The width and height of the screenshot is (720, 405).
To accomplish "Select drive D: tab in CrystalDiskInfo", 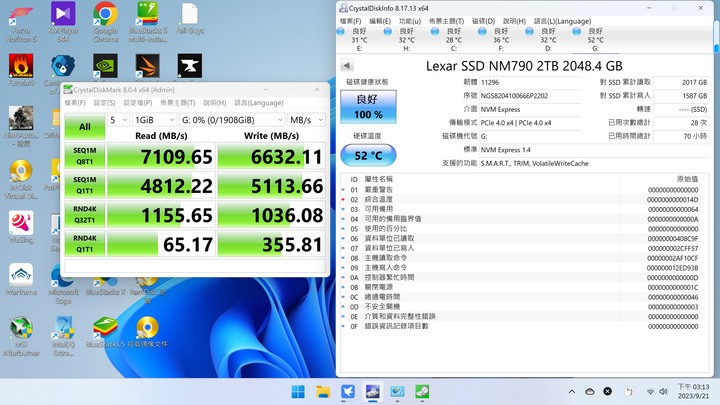I will [548, 39].
